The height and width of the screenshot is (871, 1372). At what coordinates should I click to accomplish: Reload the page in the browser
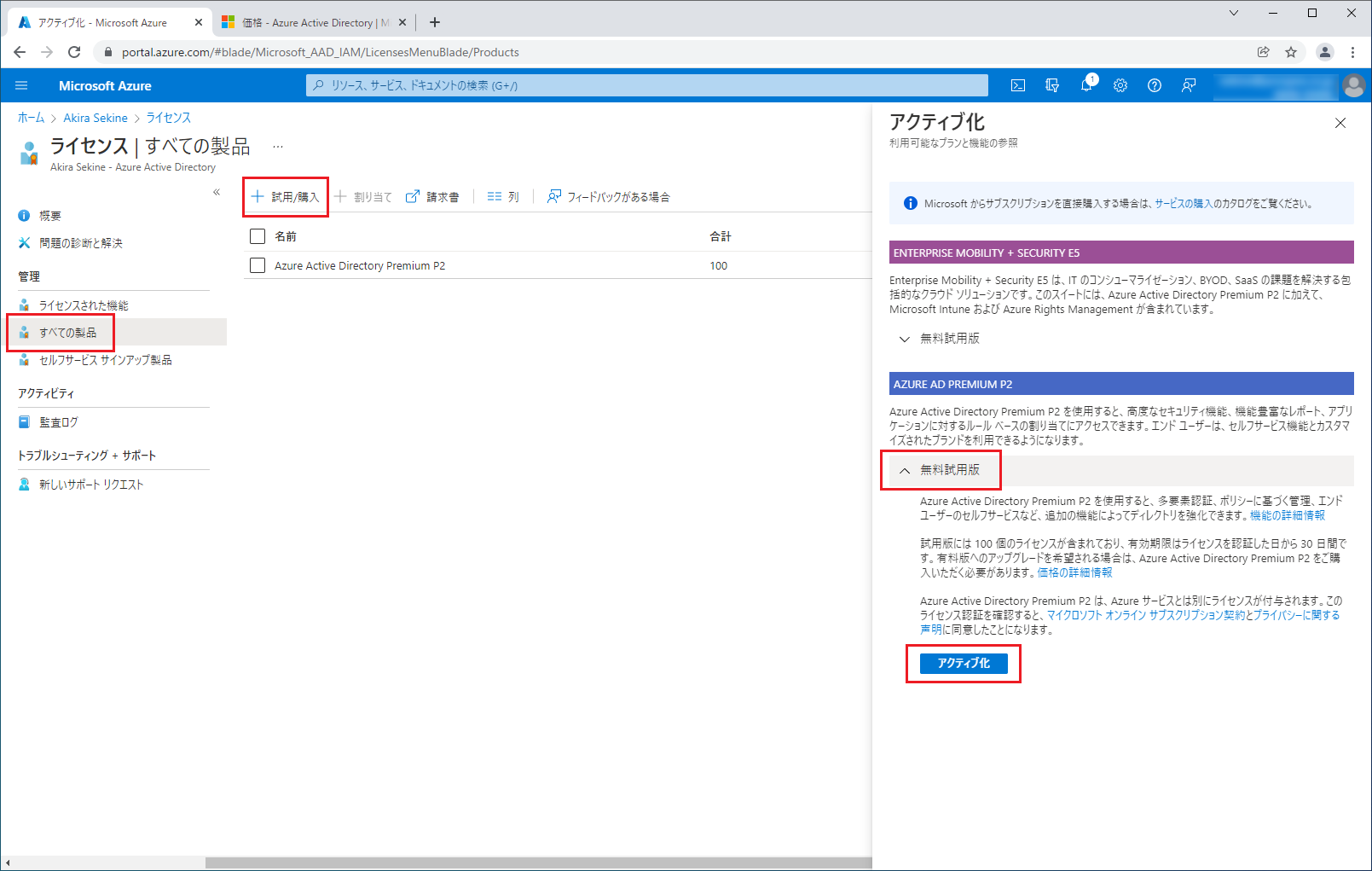pyautogui.click(x=74, y=52)
